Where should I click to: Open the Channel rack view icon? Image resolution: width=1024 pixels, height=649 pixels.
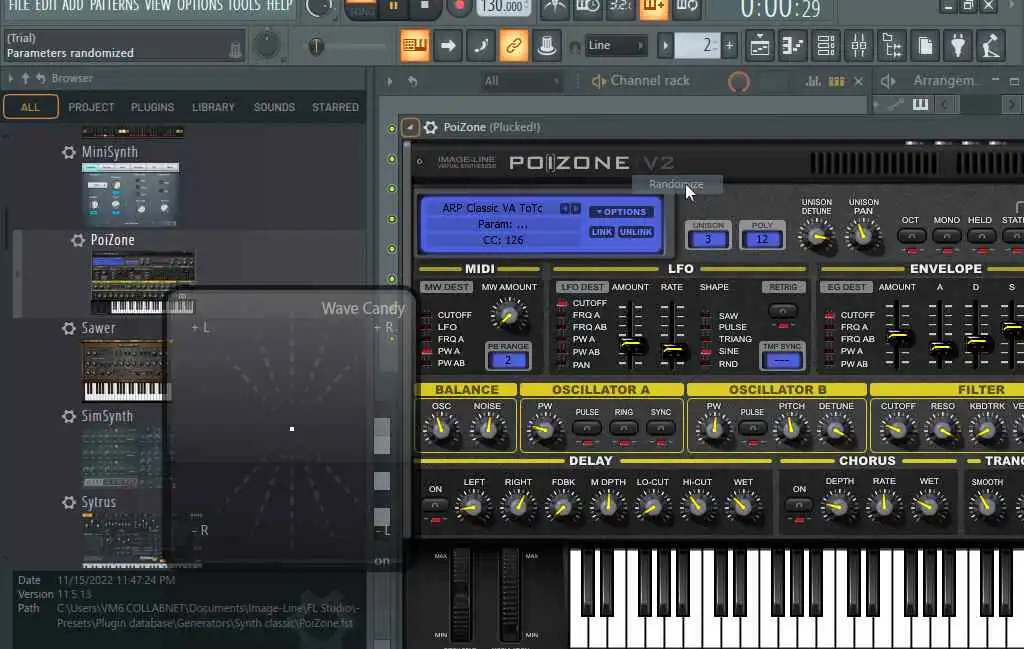(826, 46)
